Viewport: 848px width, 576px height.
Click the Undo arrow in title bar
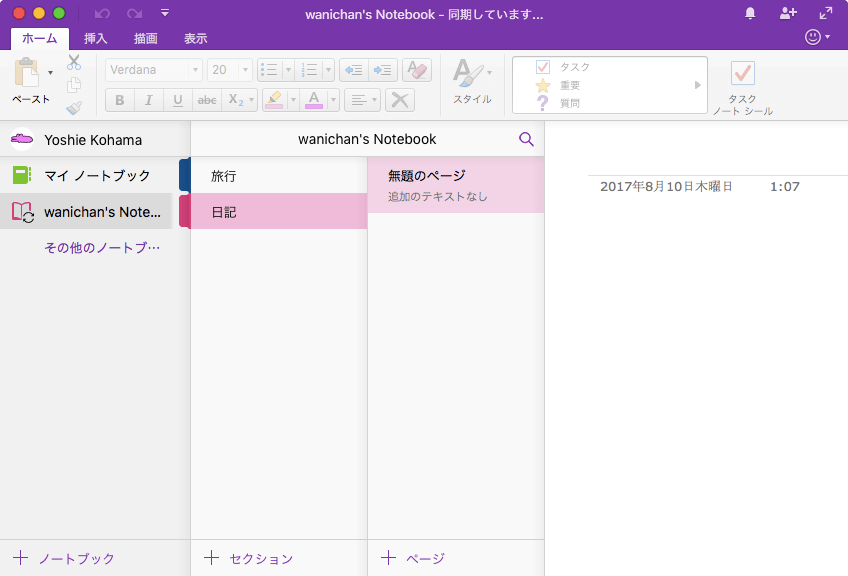tap(102, 13)
